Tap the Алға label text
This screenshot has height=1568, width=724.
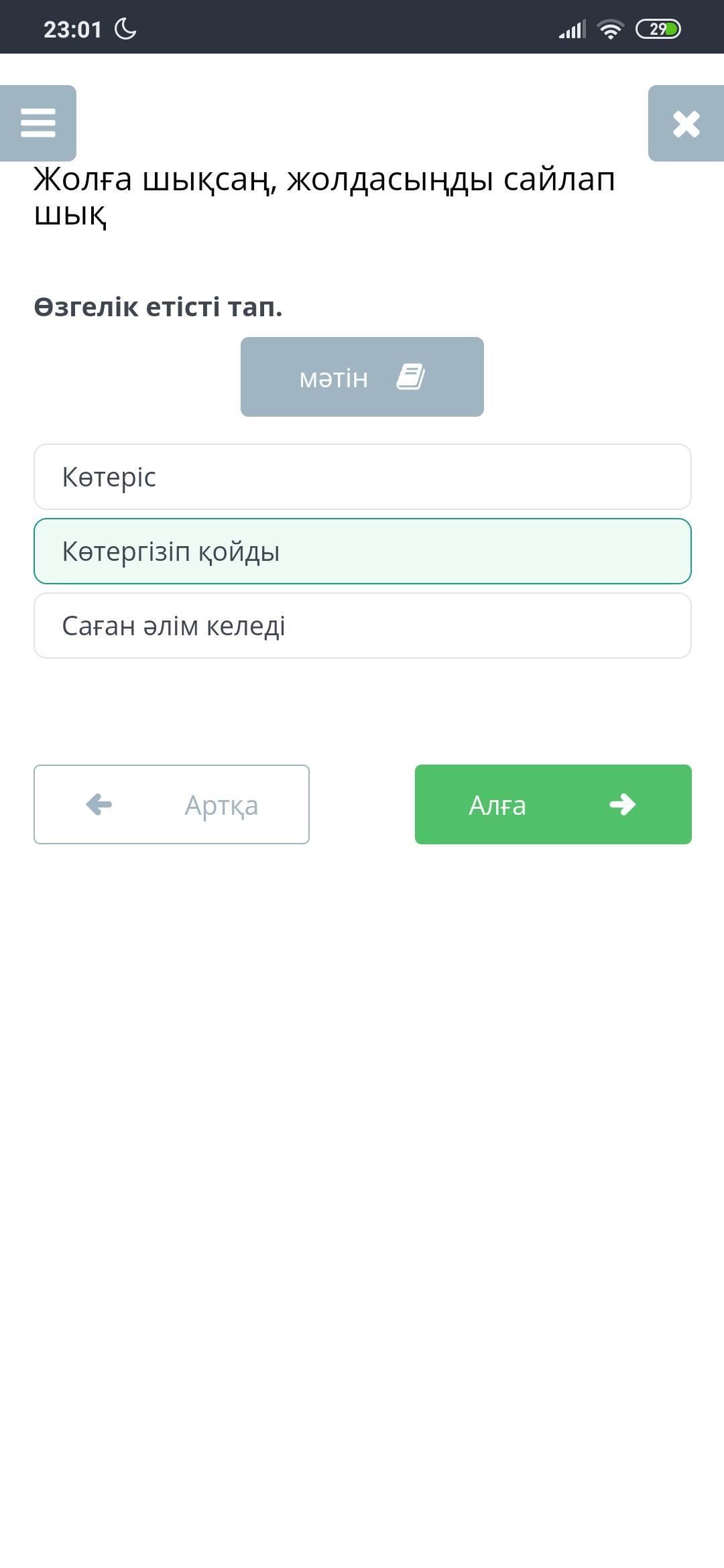click(x=497, y=805)
